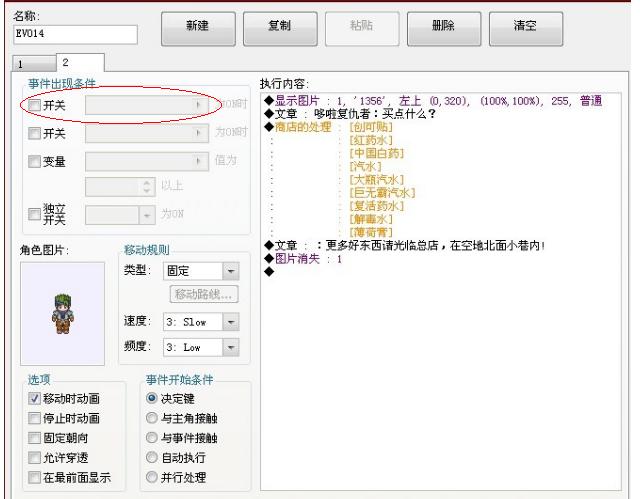Open the second 开关 switch selector field

(x=147, y=133)
